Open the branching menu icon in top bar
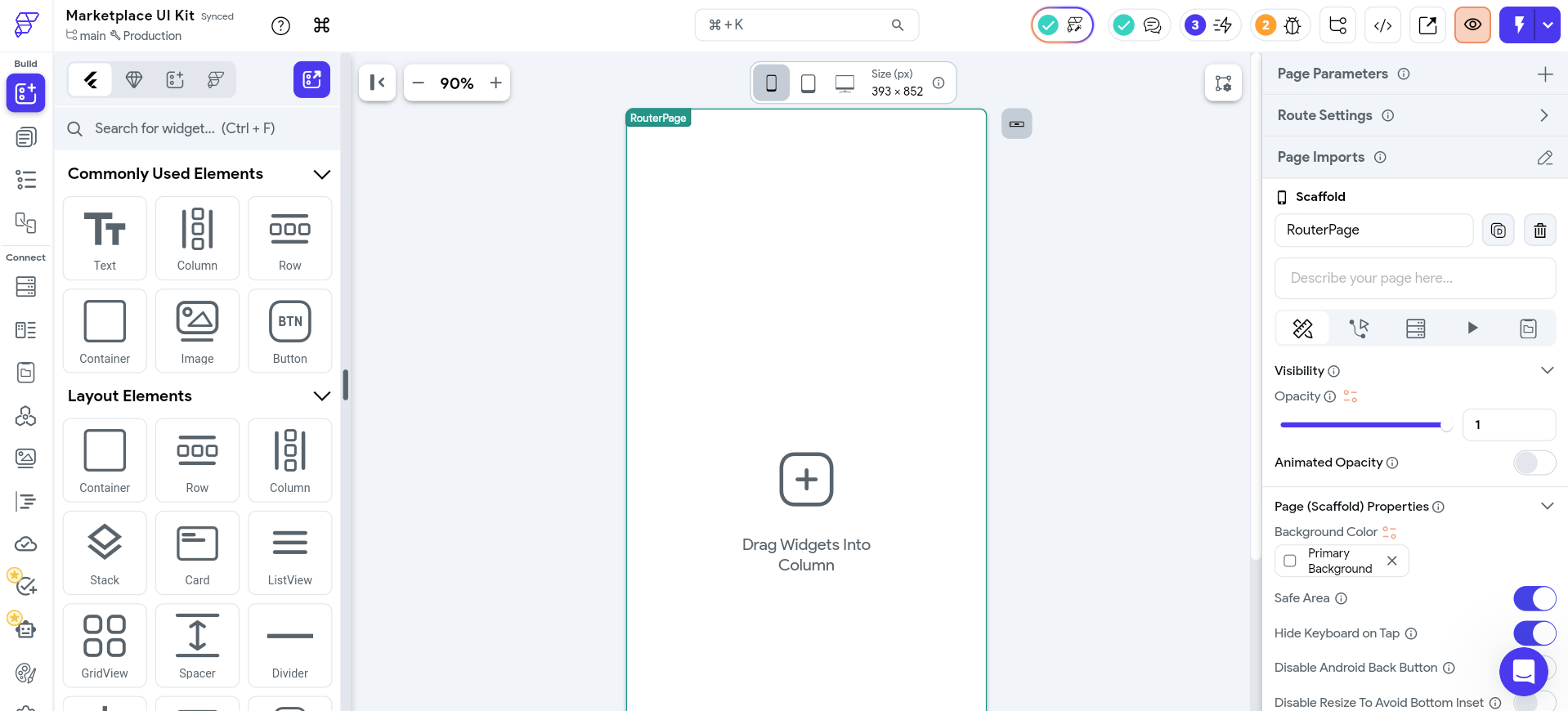The width and height of the screenshot is (1568, 711). point(1338,25)
